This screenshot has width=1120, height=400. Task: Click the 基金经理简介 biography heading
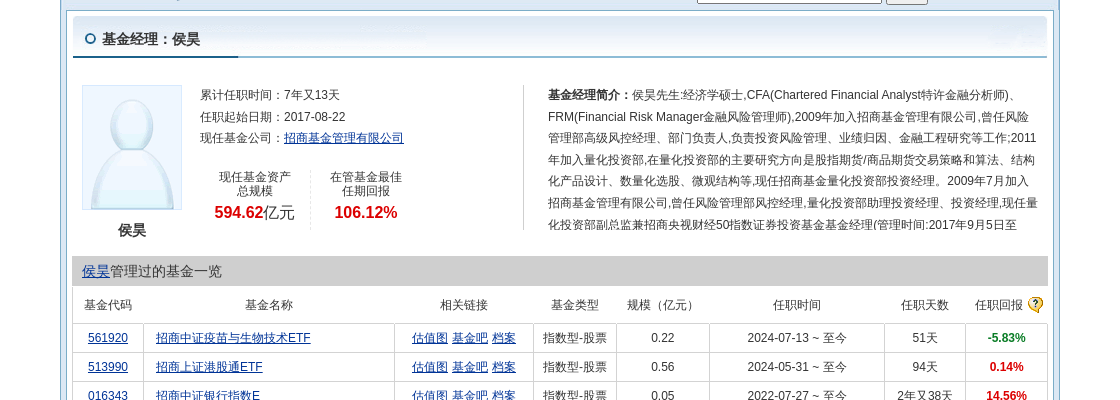tap(589, 95)
